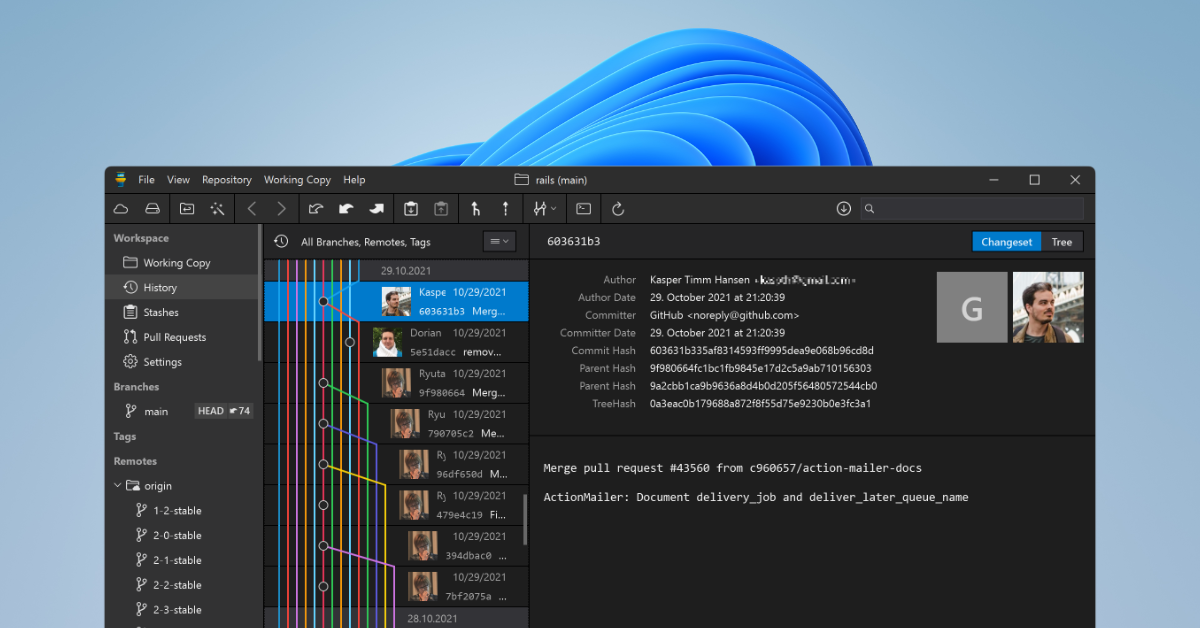Expand the branch filter dropdown next to All Branches

[497, 241]
